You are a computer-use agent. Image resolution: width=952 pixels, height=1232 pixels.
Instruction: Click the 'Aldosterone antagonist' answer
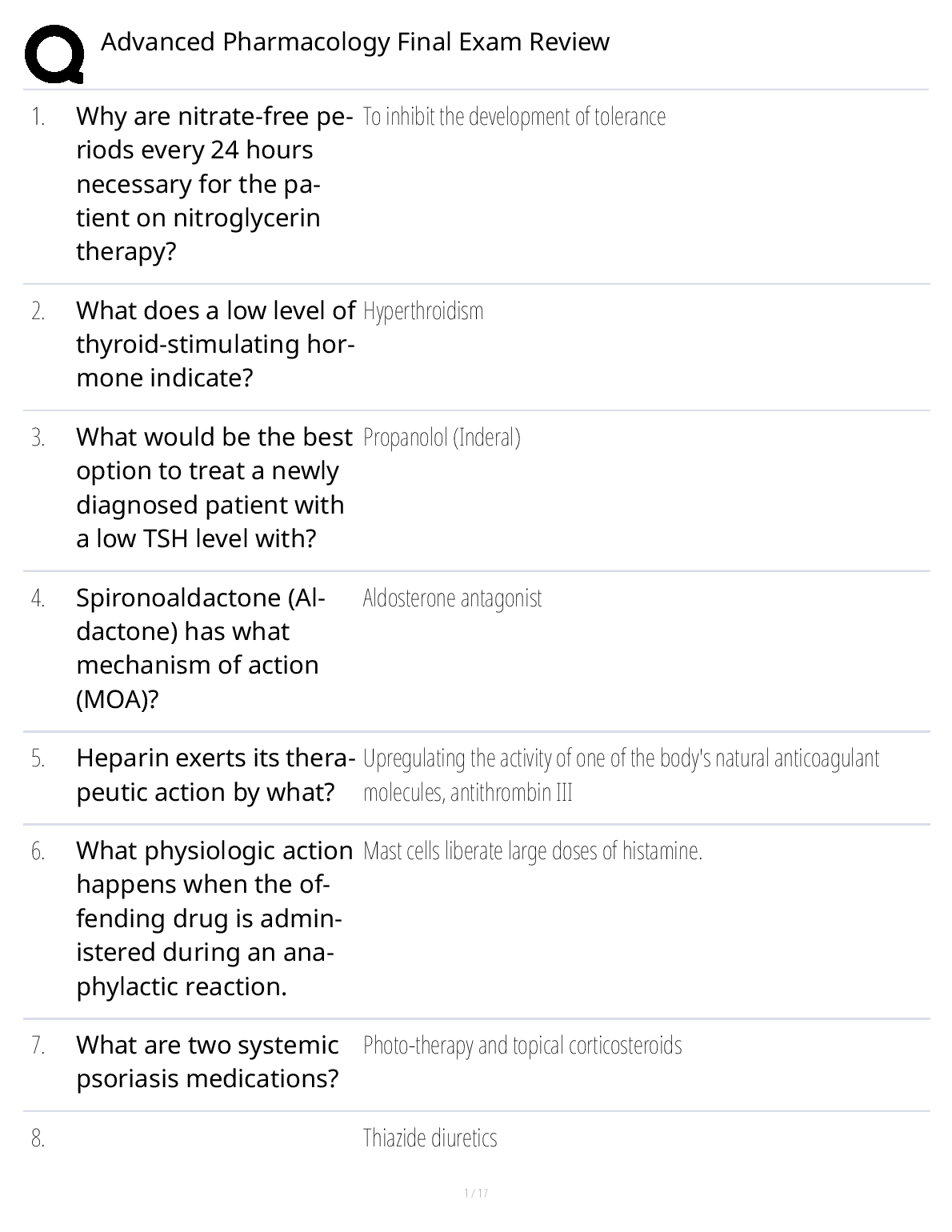pyautogui.click(x=452, y=598)
